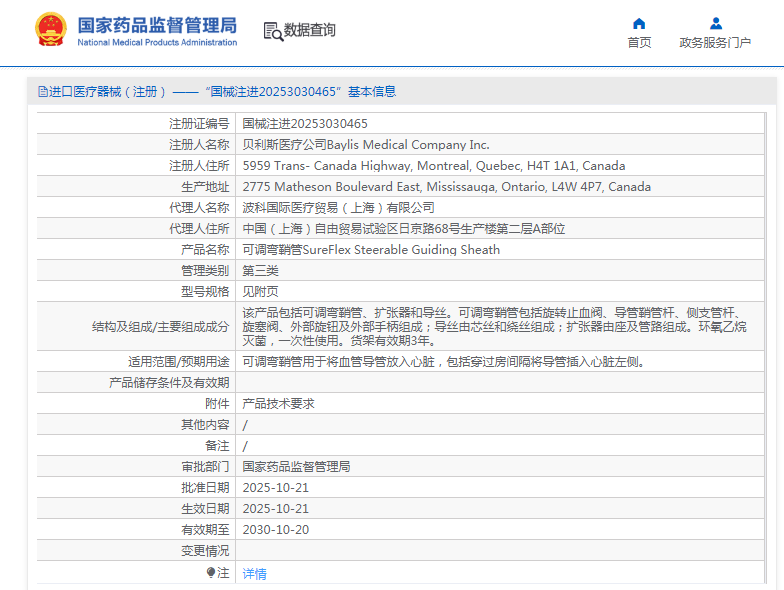This screenshot has height=590, width=784.
Task: Click the 管理类别 row label
Action: (x=205, y=270)
